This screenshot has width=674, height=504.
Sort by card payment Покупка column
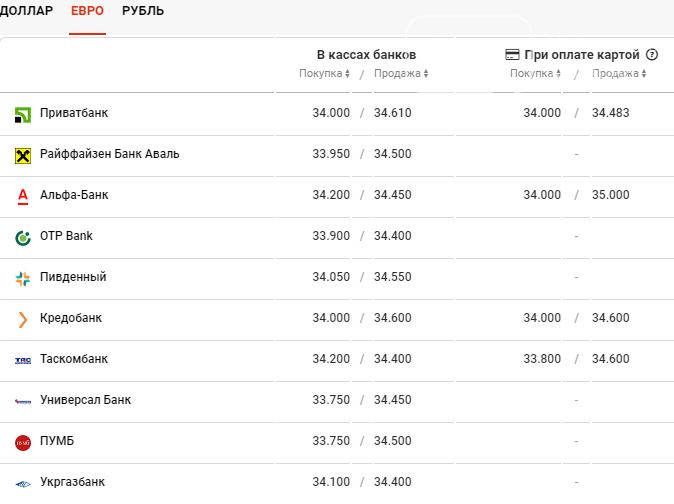(x=535, y=74)
